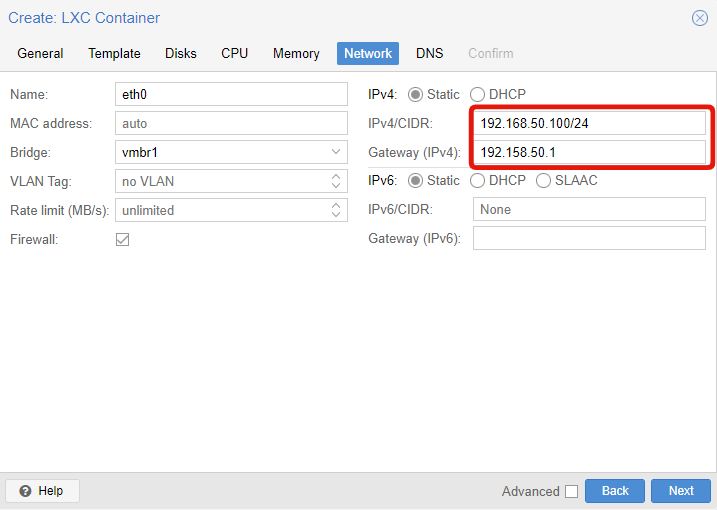This screenshot has width=717, height=510.
Task: Open the Bridge vmbr1 dropdown arrow
Action: coord(336,152)
